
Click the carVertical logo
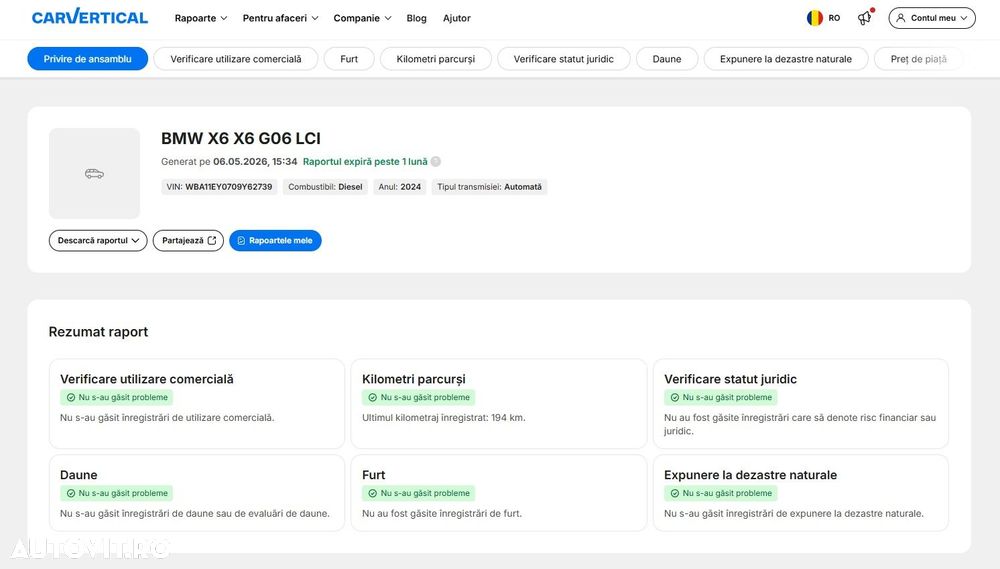[90, 17]
